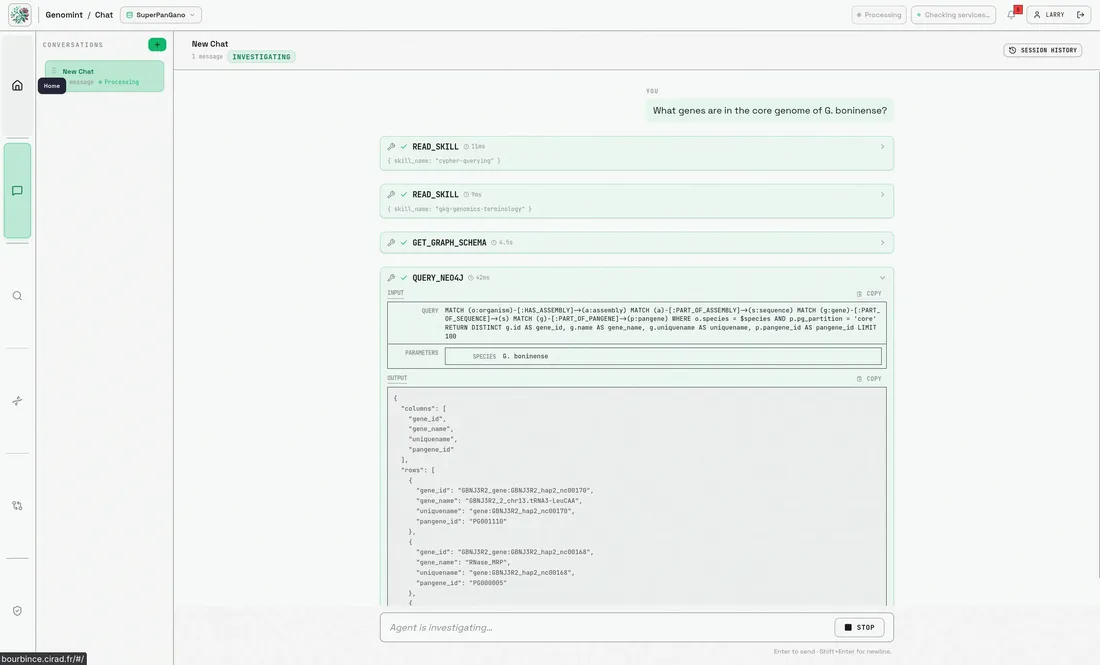Click the drag handle on New Chat conversation
Viewport: 1100px width, 665px height.
coord(54,71)
